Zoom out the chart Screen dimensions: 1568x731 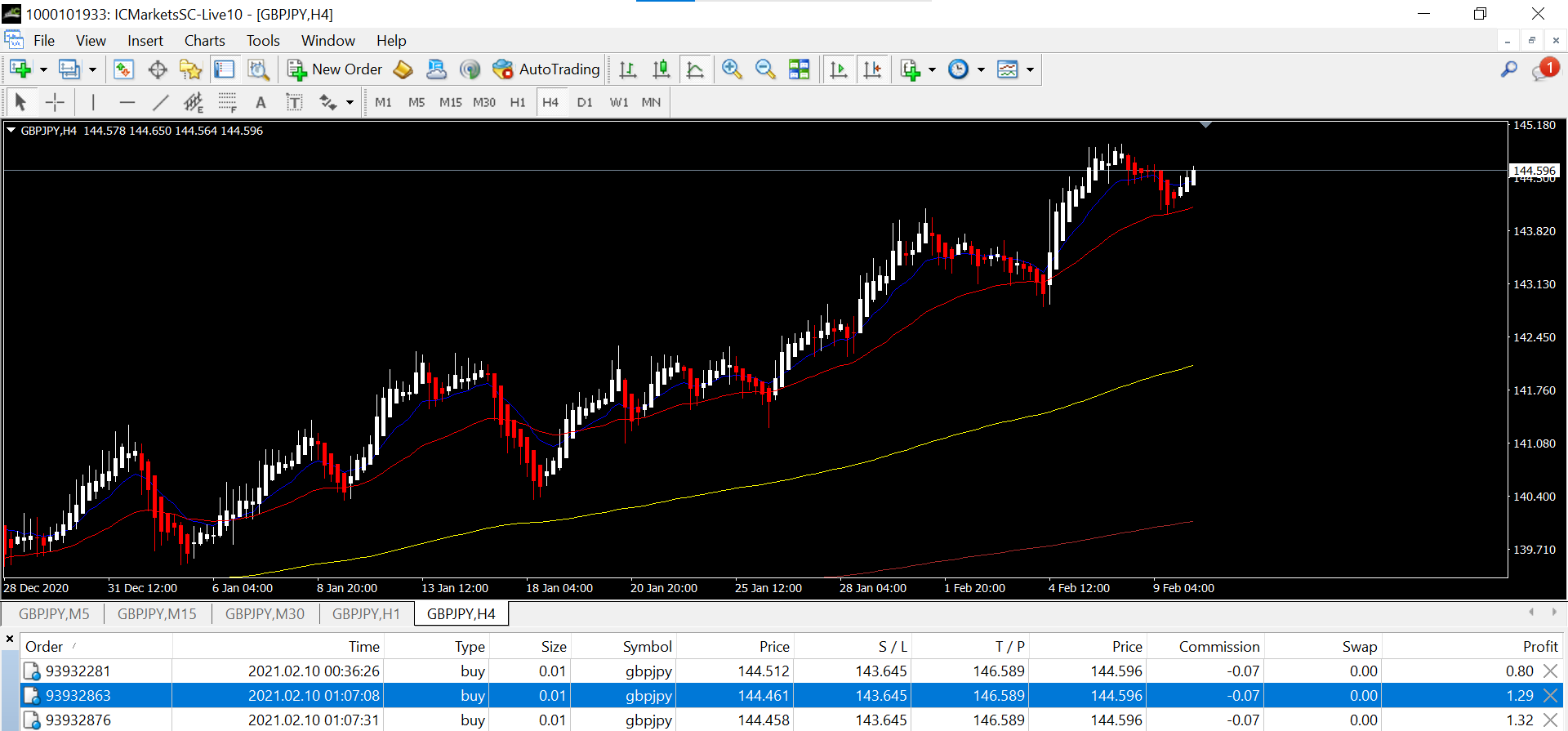(x=765, y=69)
